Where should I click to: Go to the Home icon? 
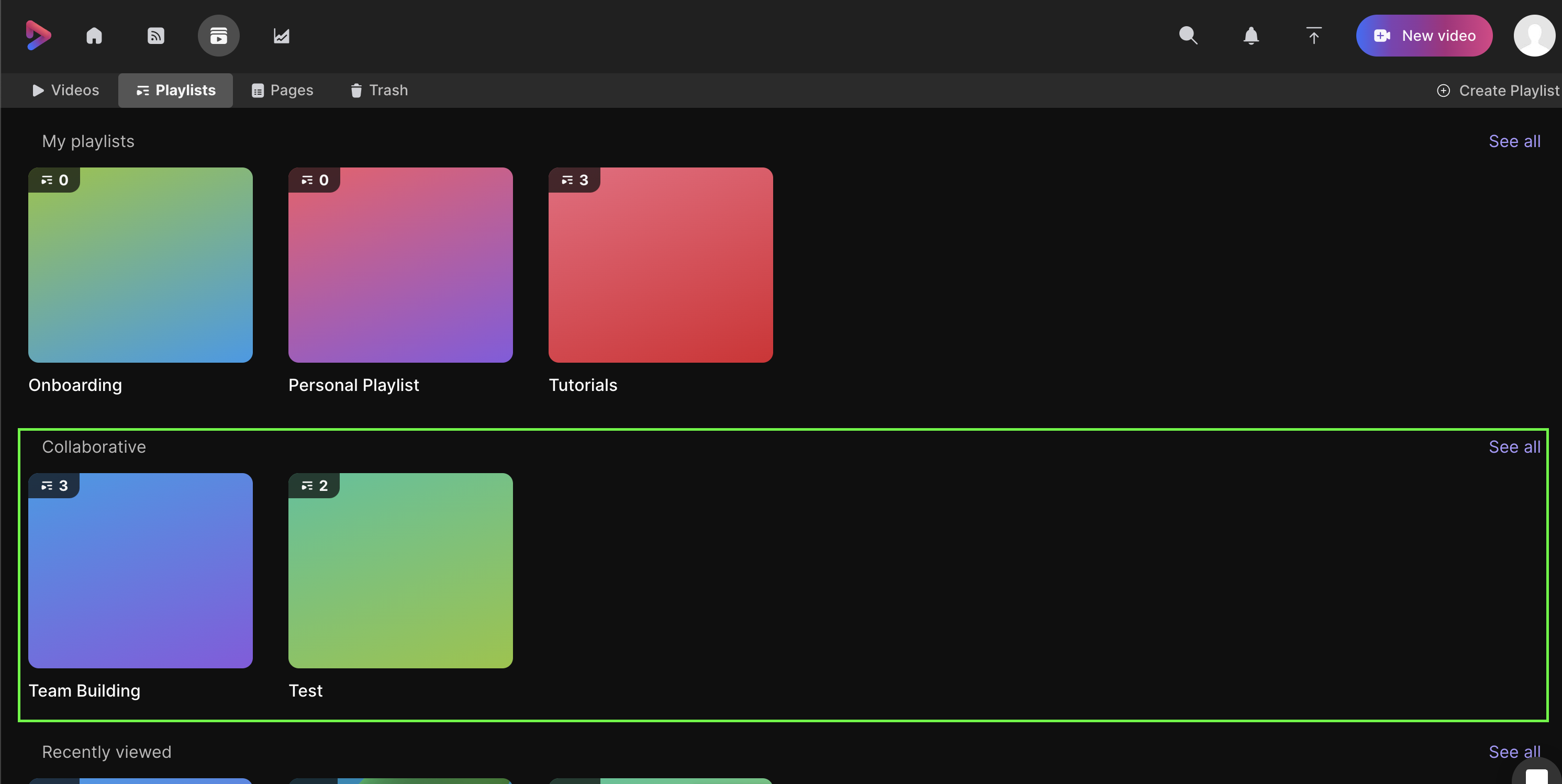coord(94,36)
